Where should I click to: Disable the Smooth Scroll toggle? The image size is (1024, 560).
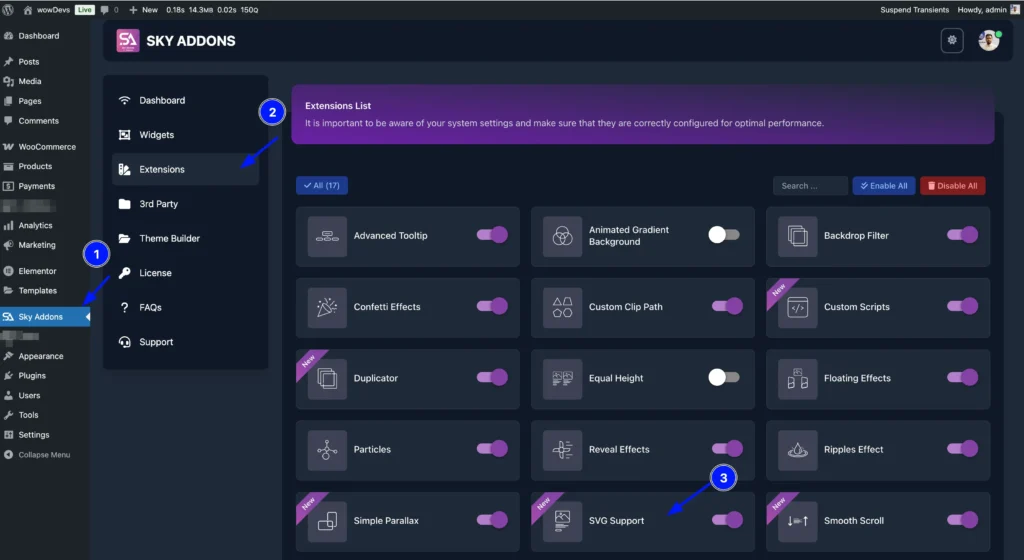[963, 520]
